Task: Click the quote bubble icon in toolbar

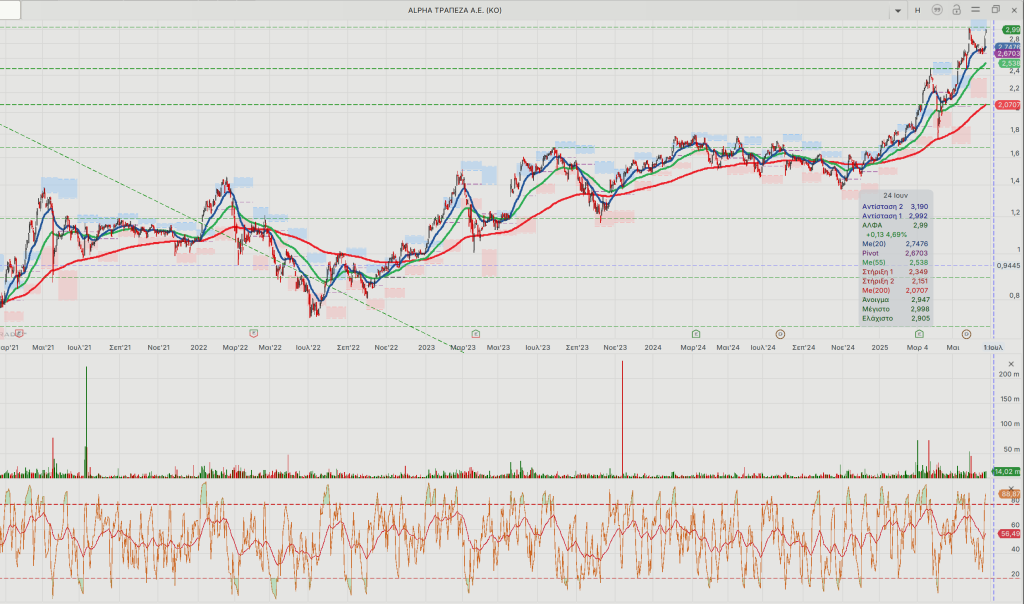Action: coord(937,9)
